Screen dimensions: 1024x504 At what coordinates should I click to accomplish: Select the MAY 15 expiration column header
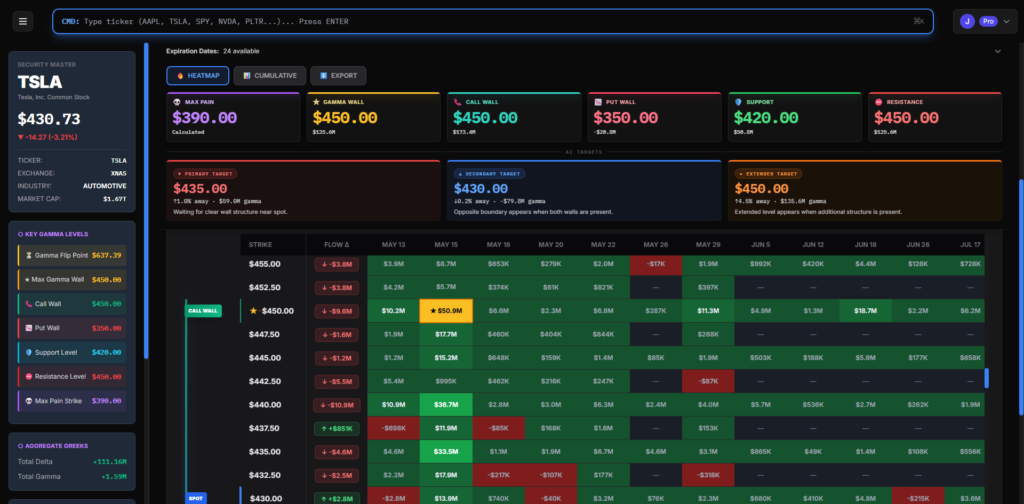pyautogui.click(x=445, y=245)
